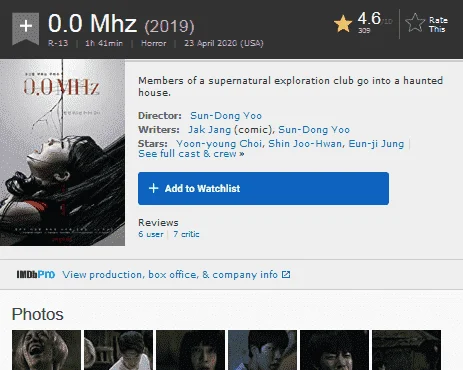Image resolution: width=463 pixels, height=370 pixels.
Task: Open director Sun-Dong Yoo's page
Action: (226, 116)
